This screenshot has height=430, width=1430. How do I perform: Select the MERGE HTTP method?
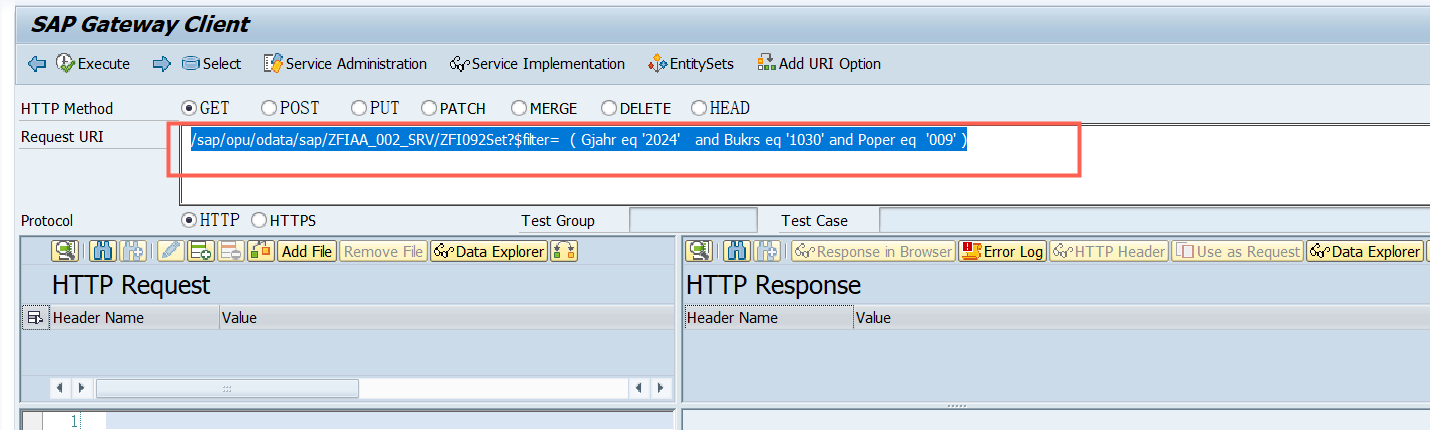click(518, 108)
